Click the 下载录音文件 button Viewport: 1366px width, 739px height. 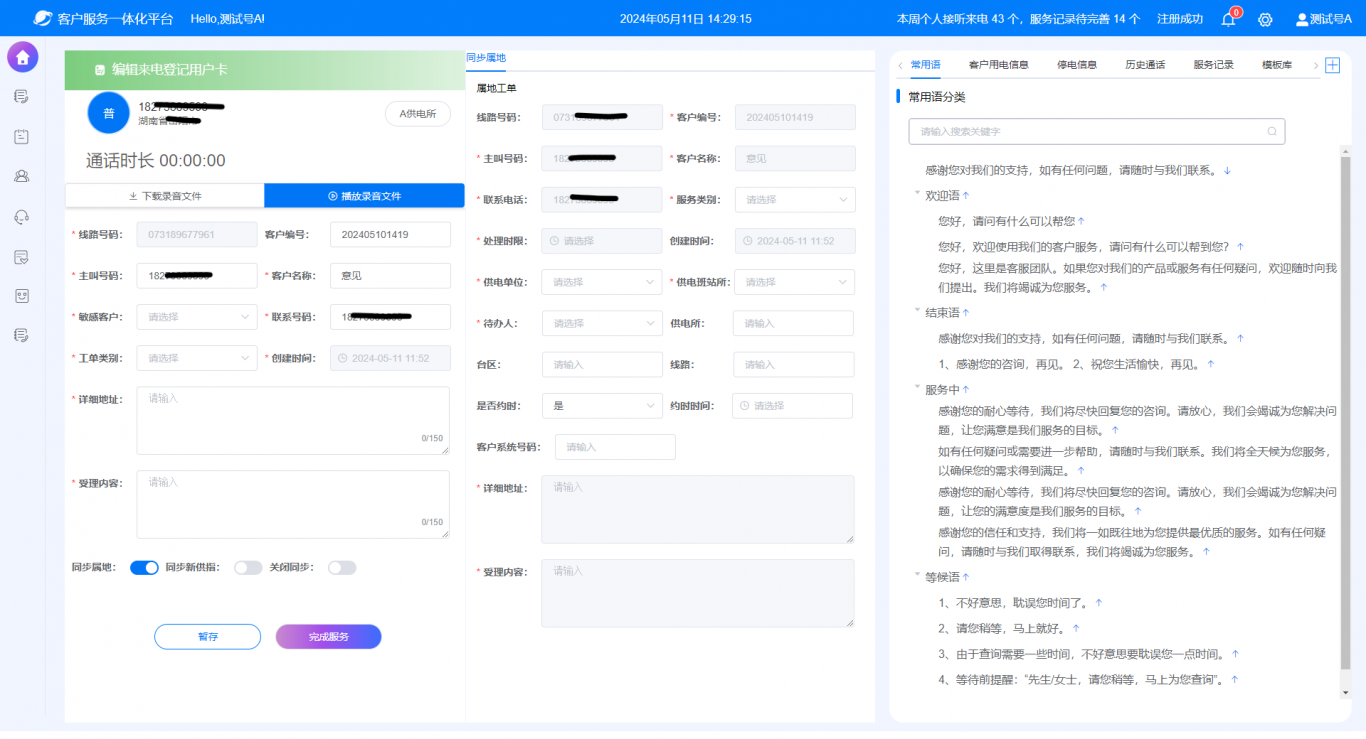point(165,196)
